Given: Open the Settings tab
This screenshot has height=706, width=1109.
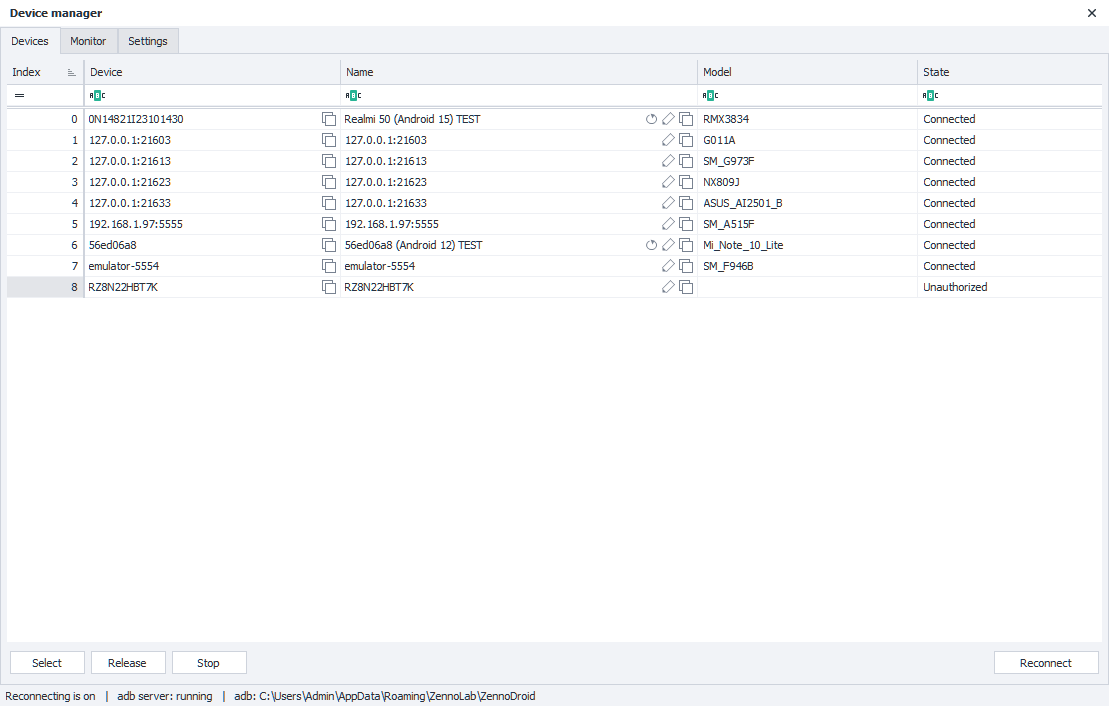Looking at the screenshot, I should click(148, 41).
